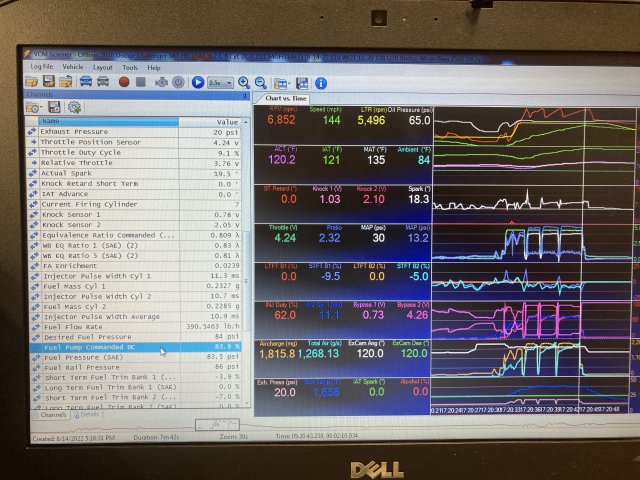Select Injector Pulse Width Cyl 2 row
The image size is (640, 480).
tap(134, 297)
